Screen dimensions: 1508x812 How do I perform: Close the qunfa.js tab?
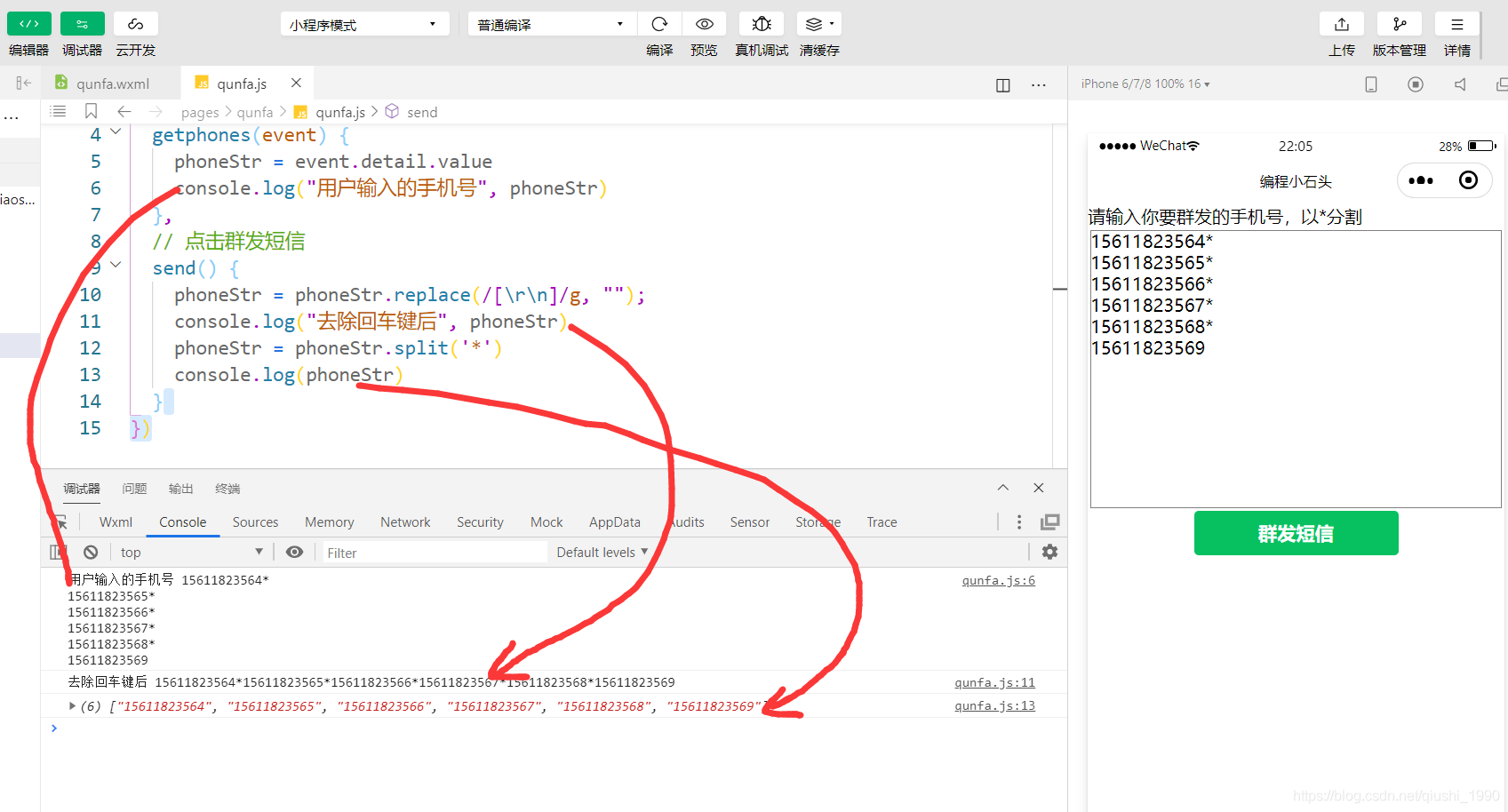(296, 83)
